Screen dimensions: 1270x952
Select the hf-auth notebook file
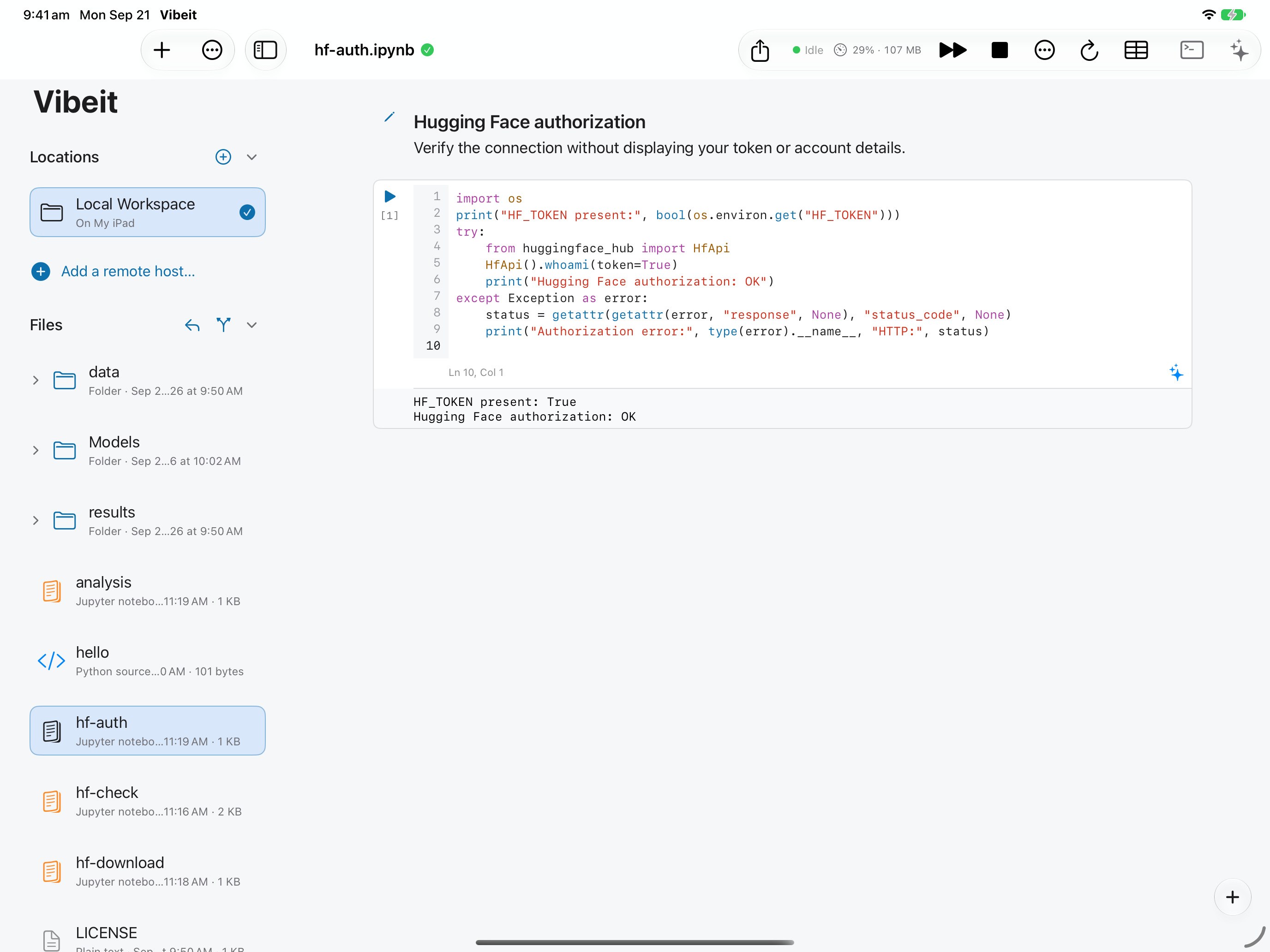[148, 731]
